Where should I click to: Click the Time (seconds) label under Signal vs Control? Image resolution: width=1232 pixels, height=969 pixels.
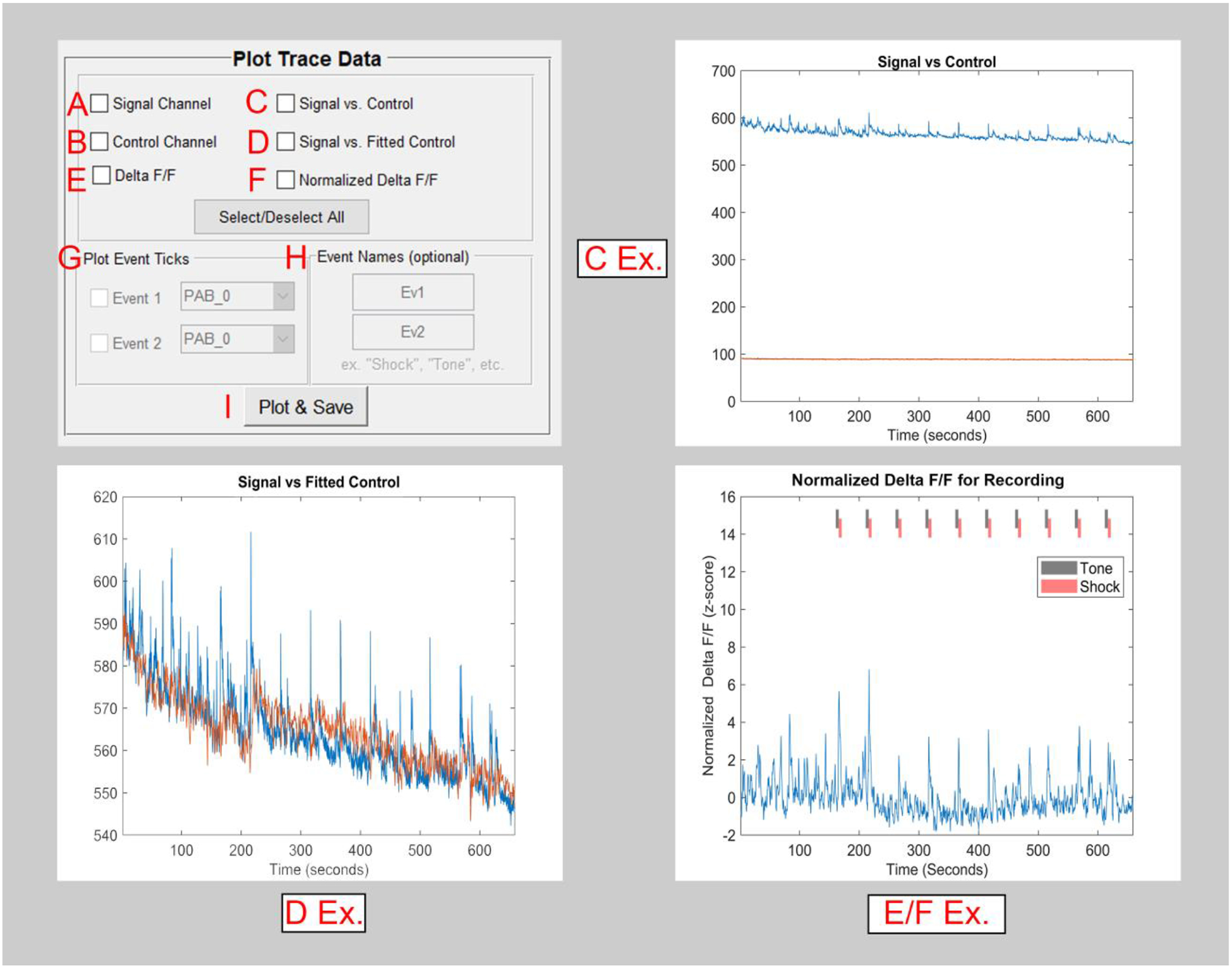[x=936, y=435]
